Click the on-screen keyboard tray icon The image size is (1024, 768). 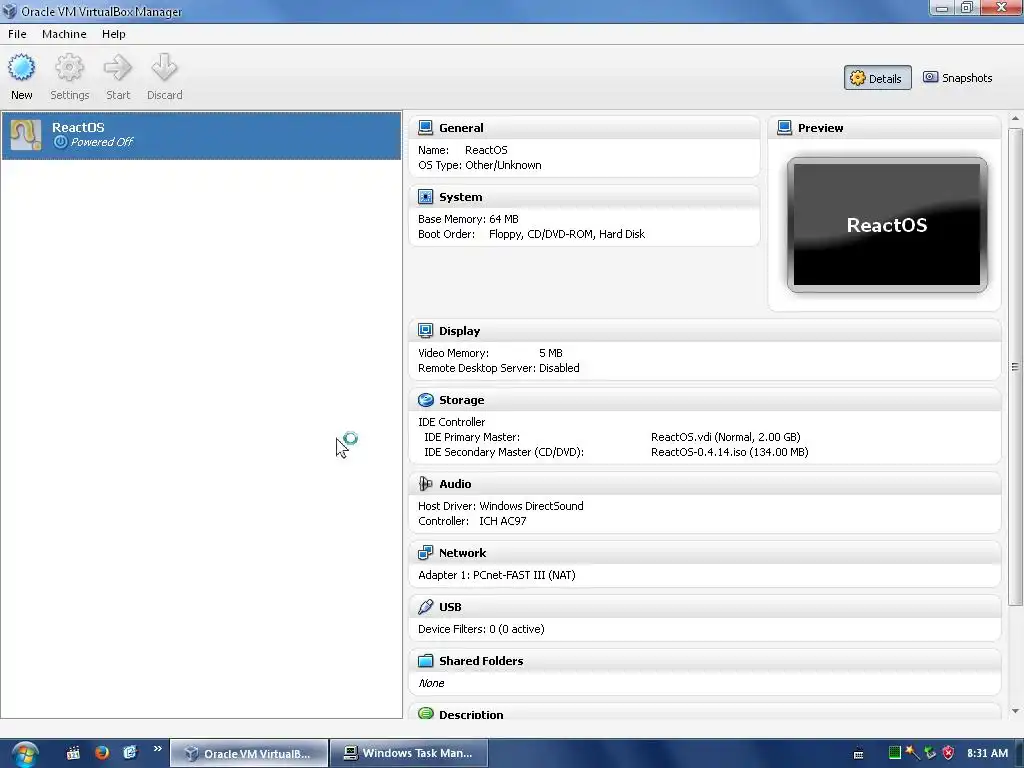(x=859, y=754)
